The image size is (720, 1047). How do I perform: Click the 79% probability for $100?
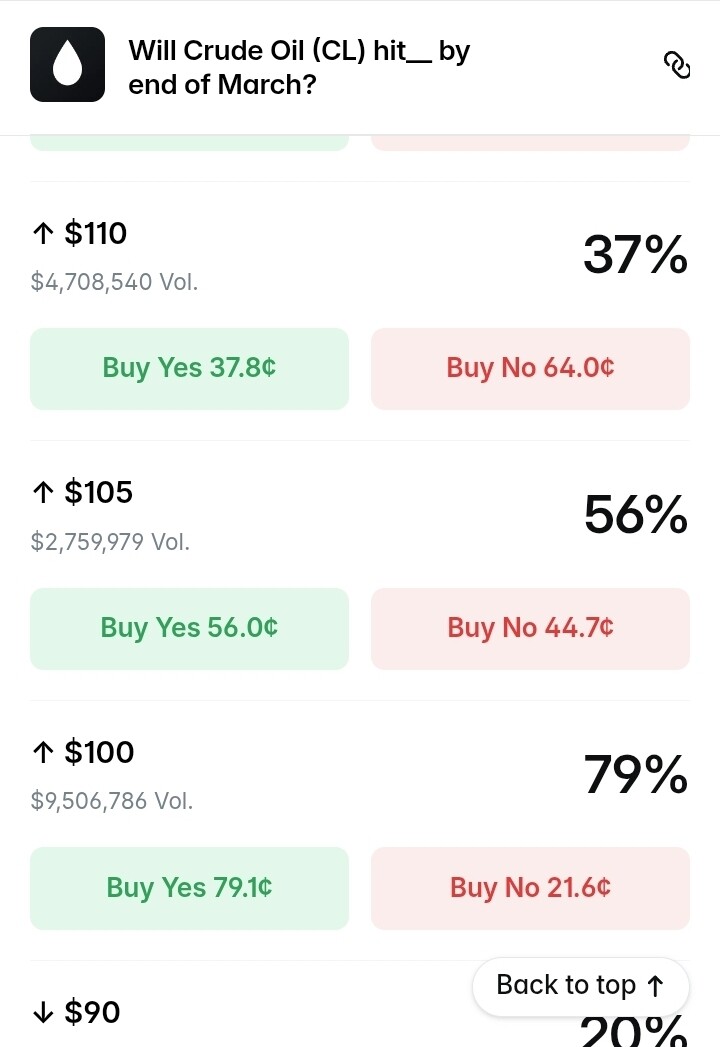coord(635,775)
